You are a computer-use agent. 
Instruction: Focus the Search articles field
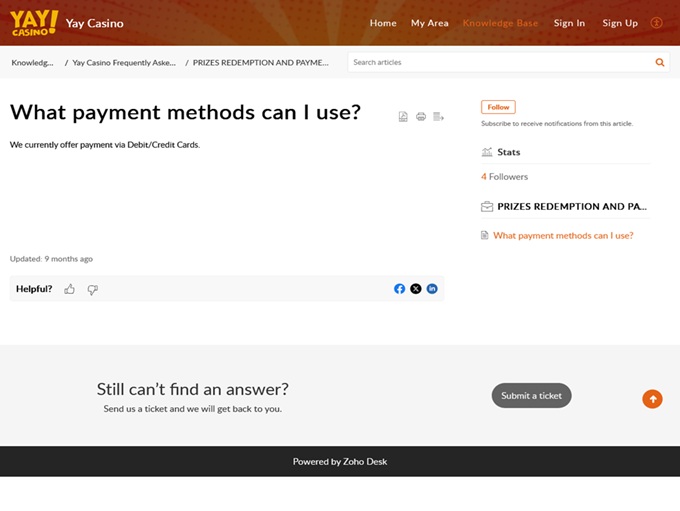point(500,62)
